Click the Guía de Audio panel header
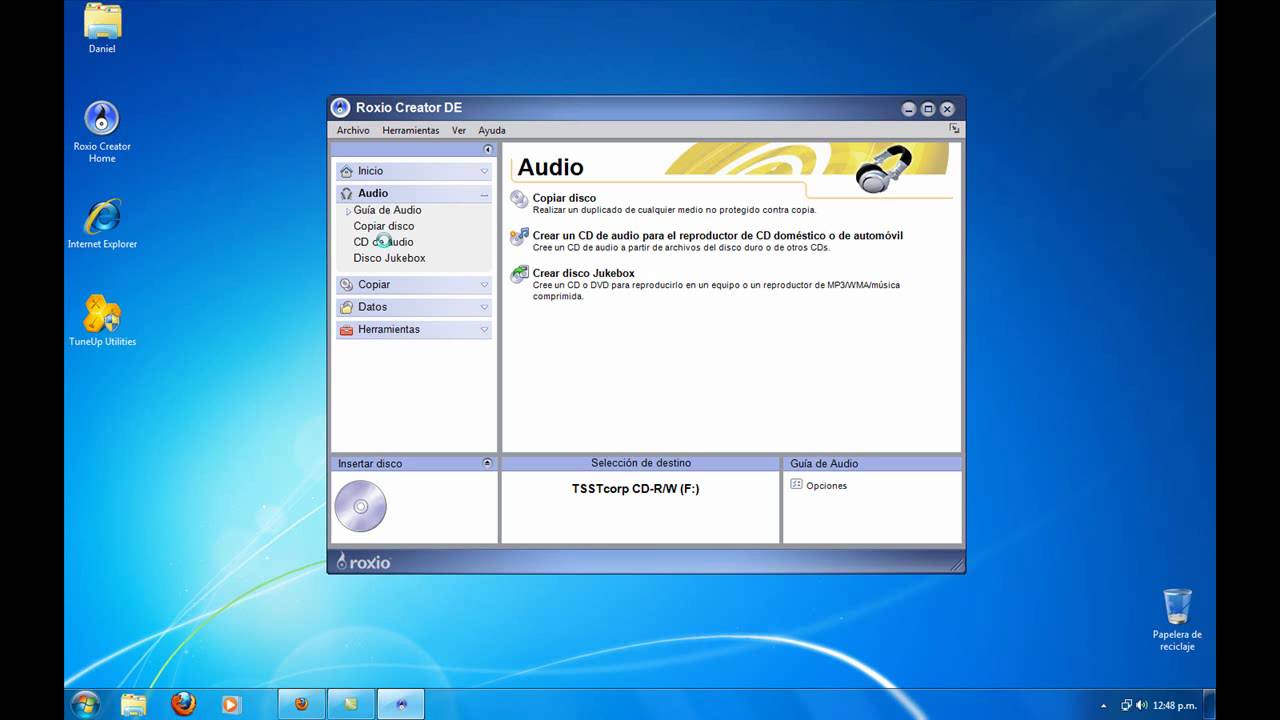Viewport: 1280px width, 720px height. click(x=872, y=464)
